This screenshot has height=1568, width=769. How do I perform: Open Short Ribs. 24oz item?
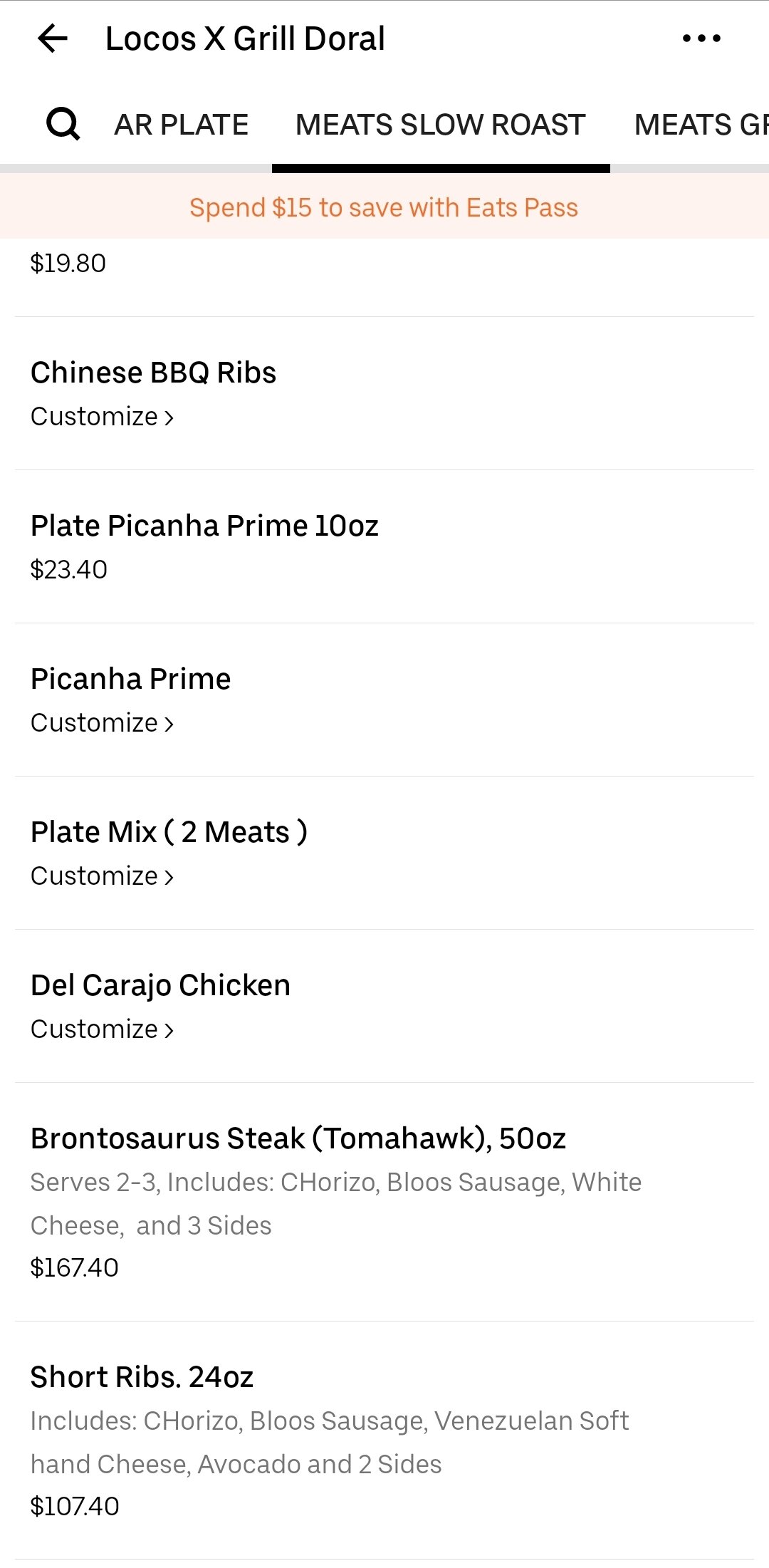[x=142, y=1377]
